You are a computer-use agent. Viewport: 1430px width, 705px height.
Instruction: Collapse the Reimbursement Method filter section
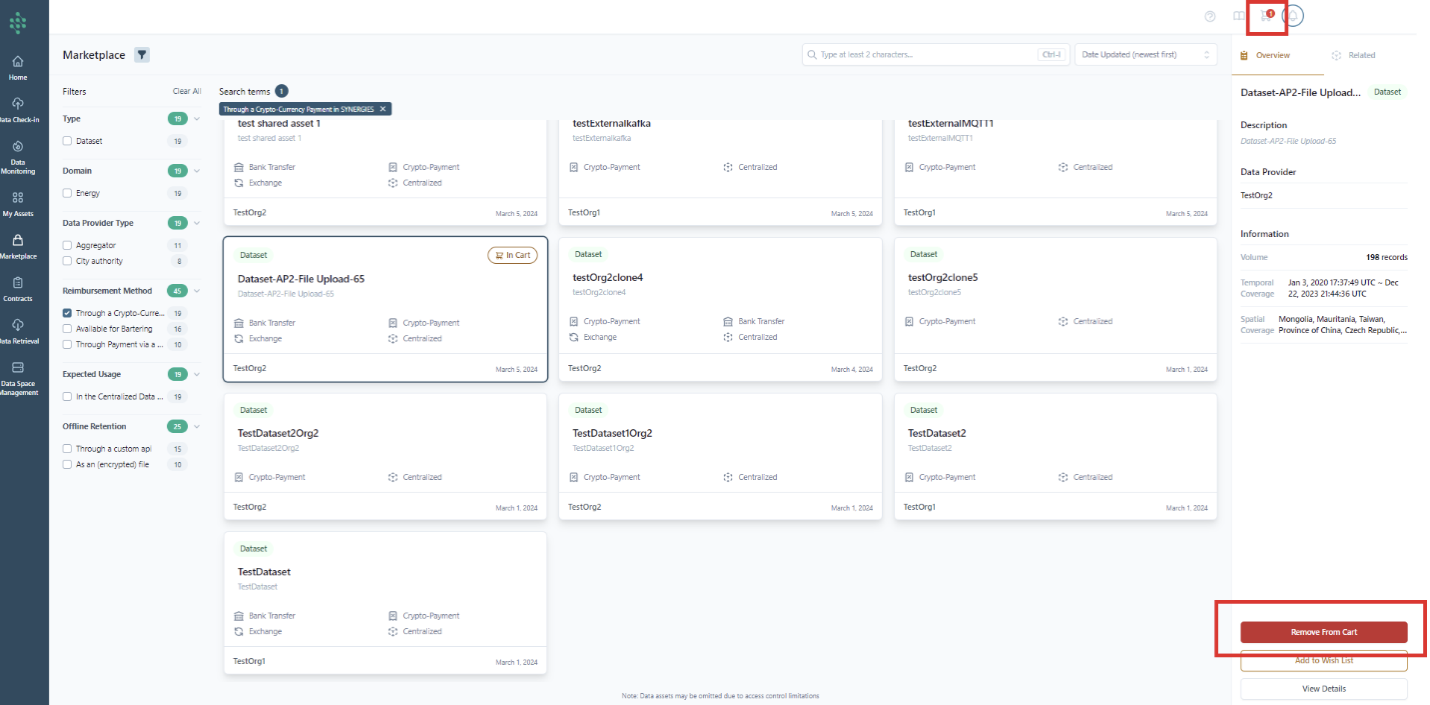click(197, 291)
